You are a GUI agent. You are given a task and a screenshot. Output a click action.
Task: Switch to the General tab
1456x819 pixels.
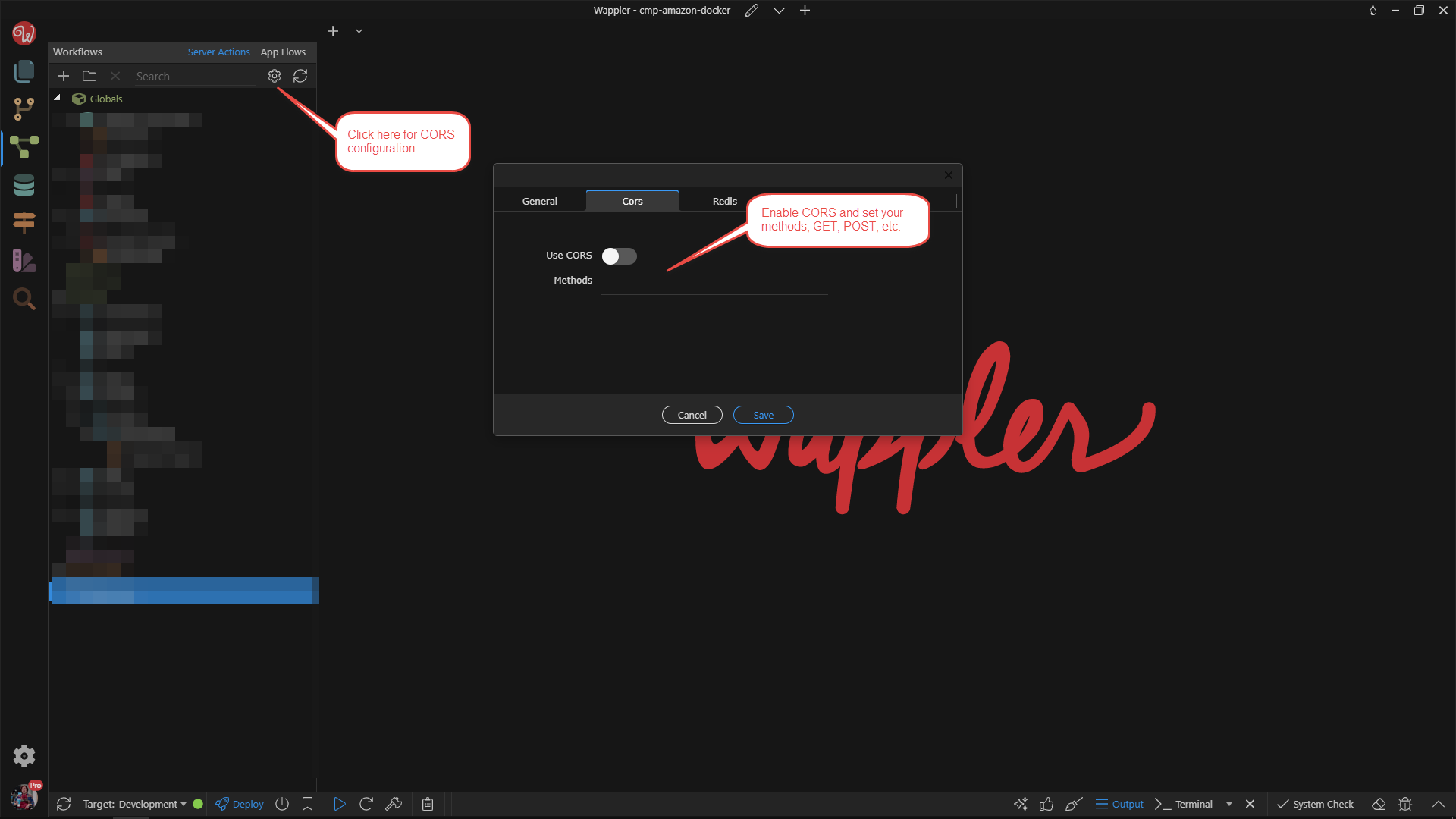tap(539, 201)
